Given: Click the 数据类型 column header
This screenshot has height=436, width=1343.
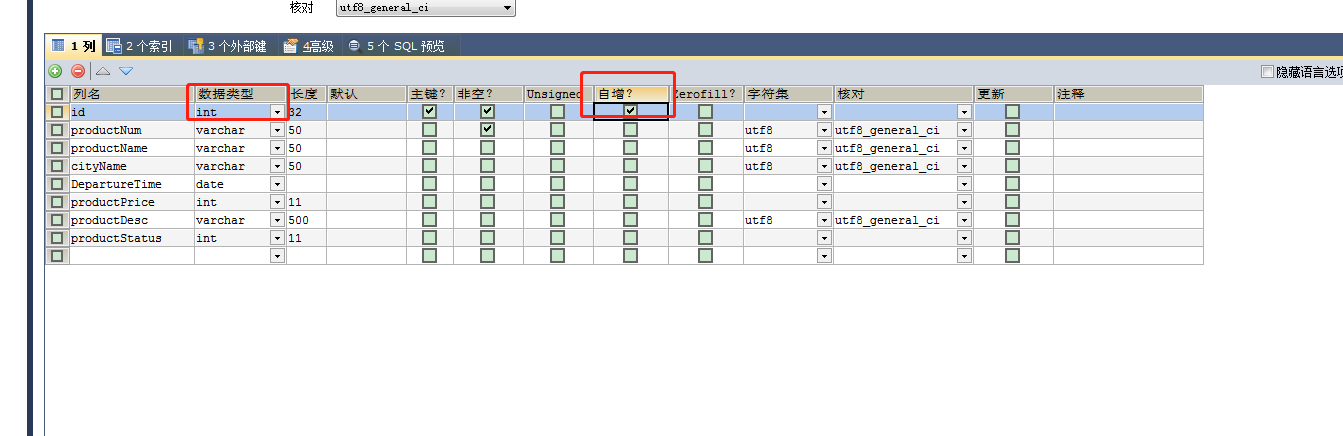Looking at the screenshot, I should click(239, 94).
